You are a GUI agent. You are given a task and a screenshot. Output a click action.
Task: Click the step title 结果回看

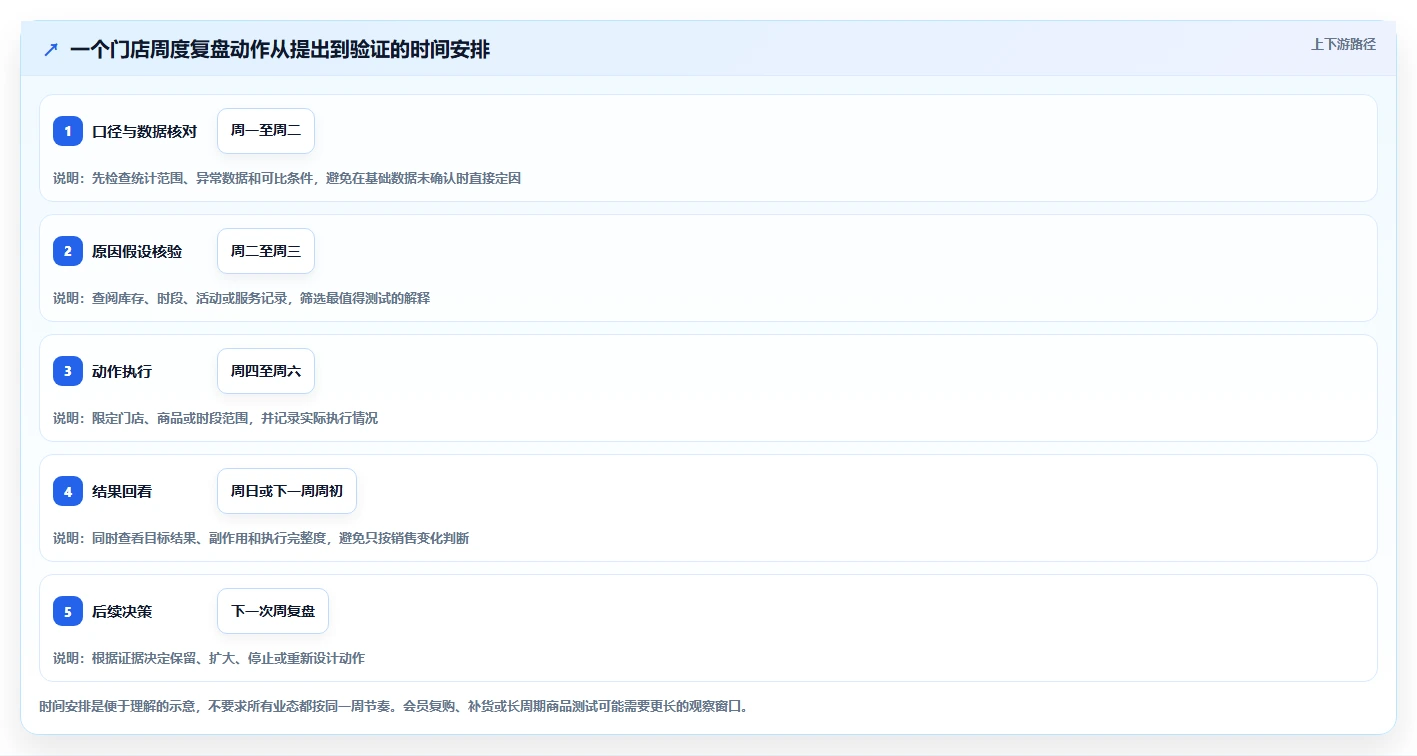122,491
